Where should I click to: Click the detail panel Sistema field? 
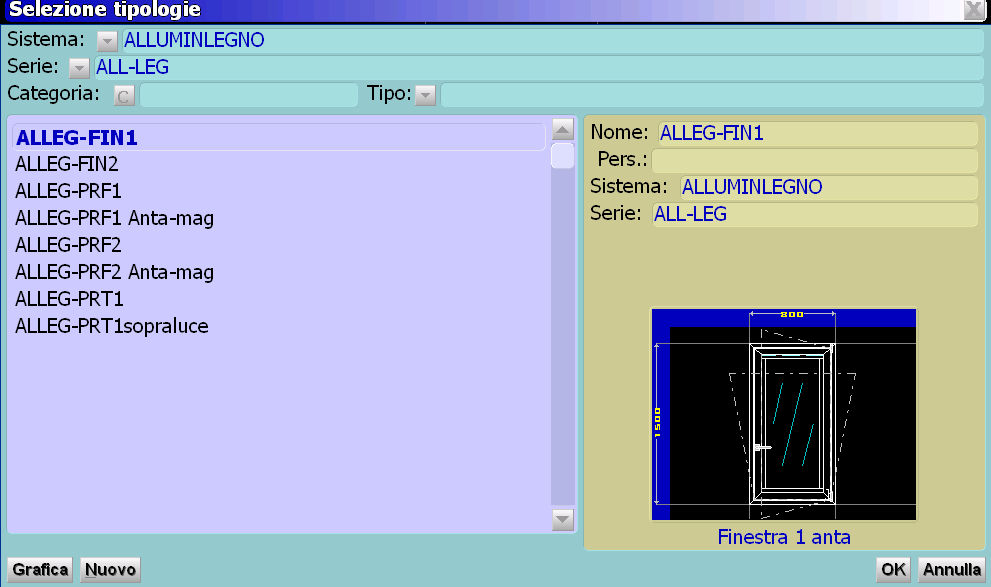click(x=829, y=187)
